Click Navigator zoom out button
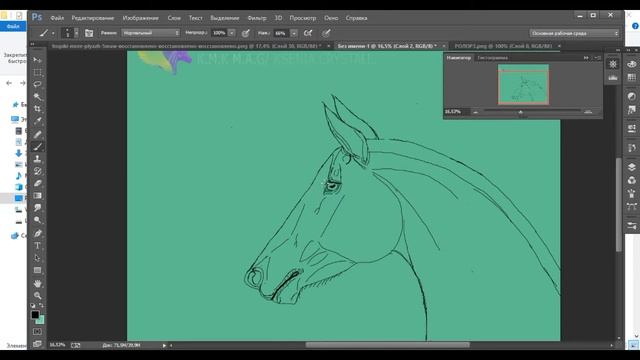 coord(476,112)
